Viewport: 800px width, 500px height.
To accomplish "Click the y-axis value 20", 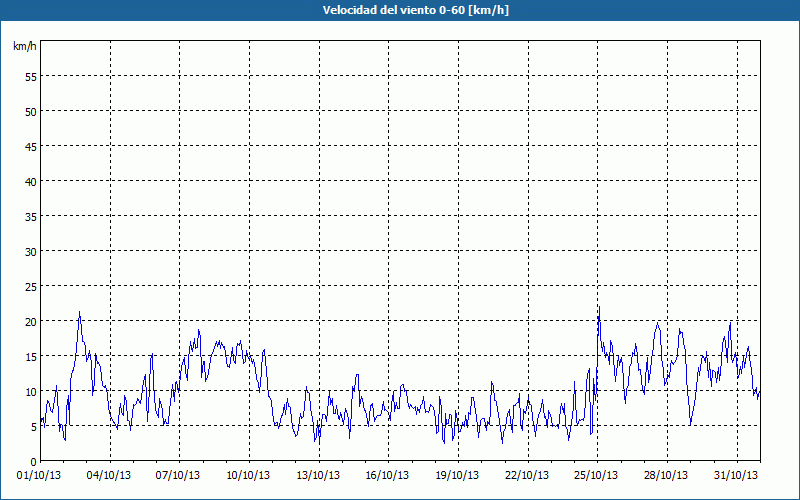I will point(31,322).
